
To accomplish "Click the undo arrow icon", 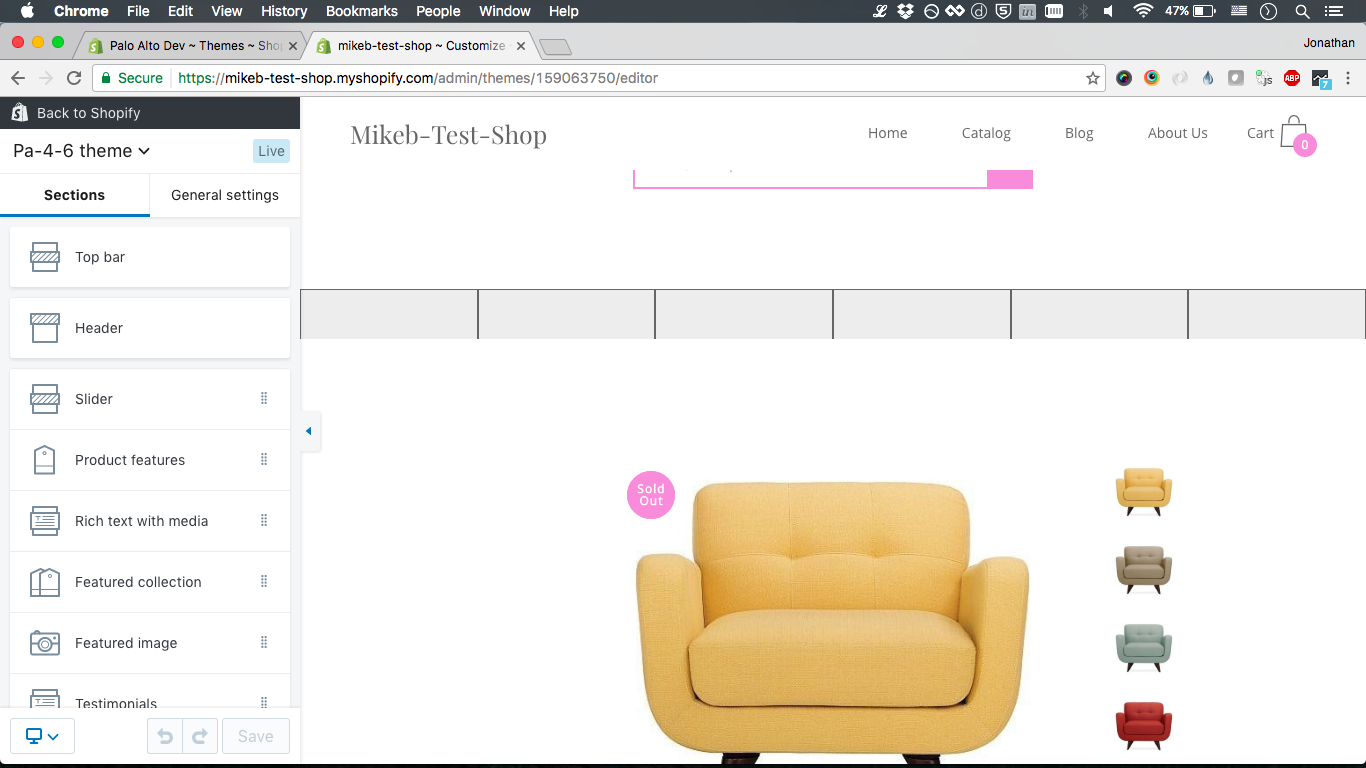I will click(x=165, y=735).
